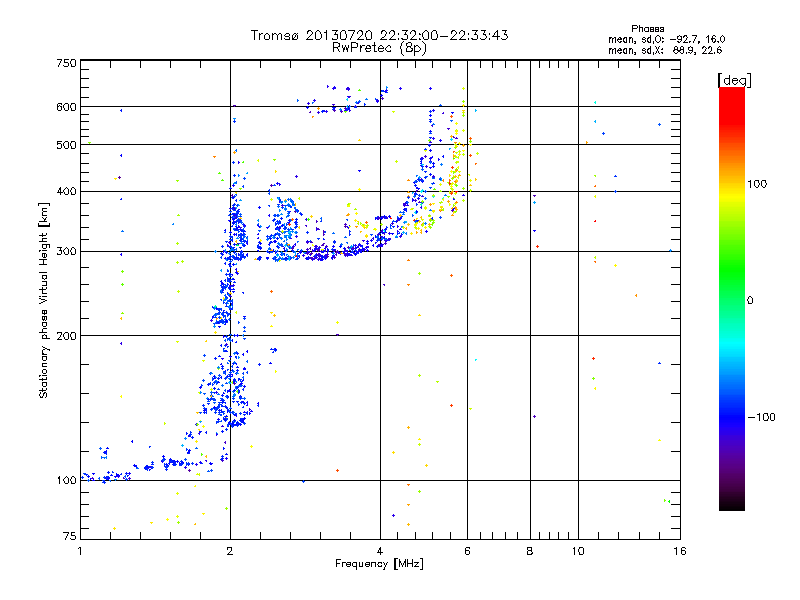Click the black bottom of the colorbar
Image resolution: width=800 pixels, height=600 pixels.
pos(732,503)
